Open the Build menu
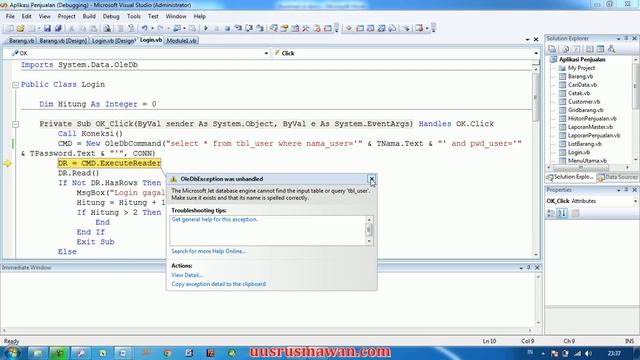640x360 pixels. (89, 16)
